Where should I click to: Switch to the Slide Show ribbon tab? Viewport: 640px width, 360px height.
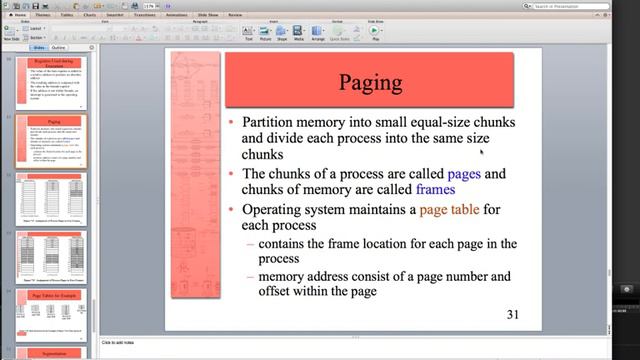(208, 15)
